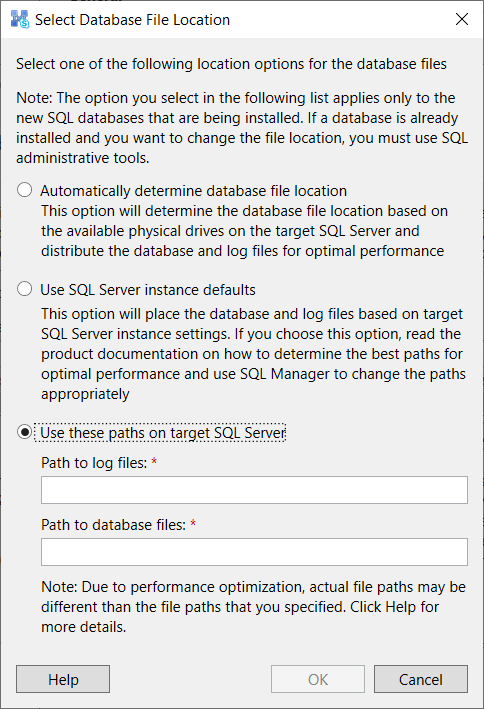This screenshot has height=709, width=484.
Task: Choose the Use SQL Server instance defaults radio
Action: click(24, 289)
